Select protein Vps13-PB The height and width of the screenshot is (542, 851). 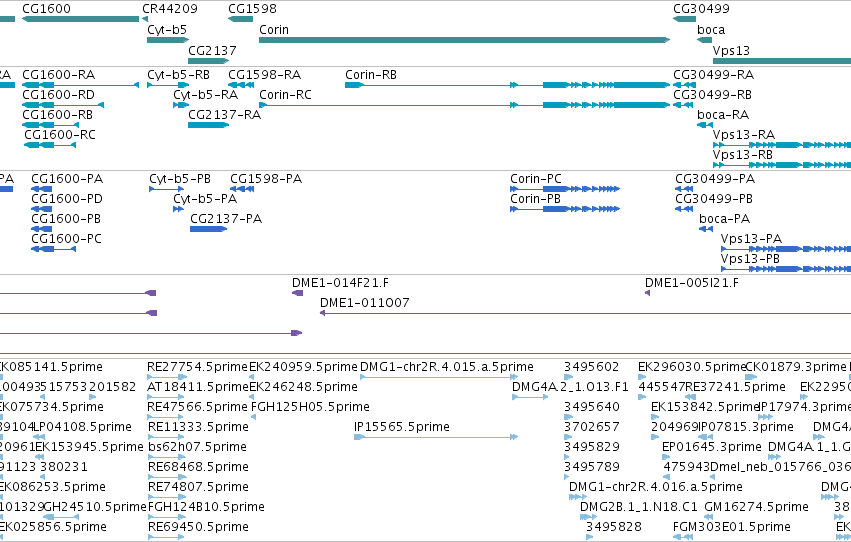point(786,269)
